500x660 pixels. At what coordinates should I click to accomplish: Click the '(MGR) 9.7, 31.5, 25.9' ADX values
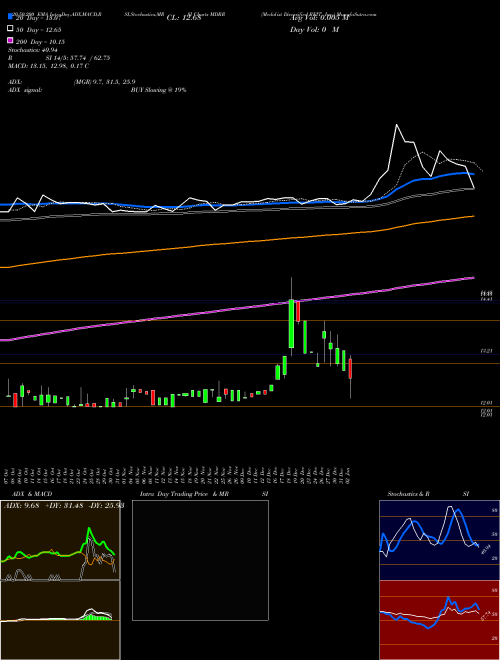[104, 82]
